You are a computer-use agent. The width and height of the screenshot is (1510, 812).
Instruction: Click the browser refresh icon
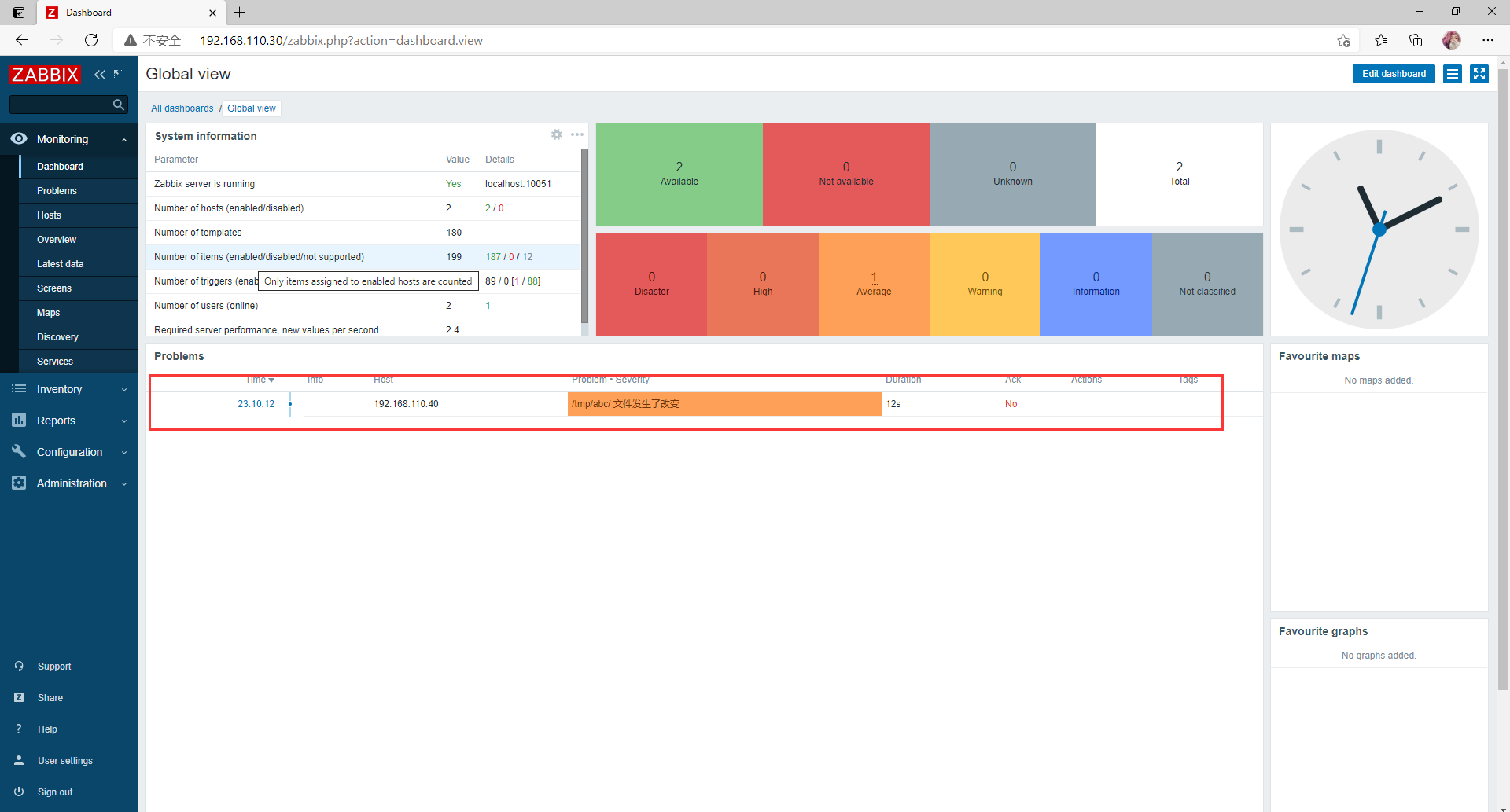pyautogui.click(x=91, y=40)
